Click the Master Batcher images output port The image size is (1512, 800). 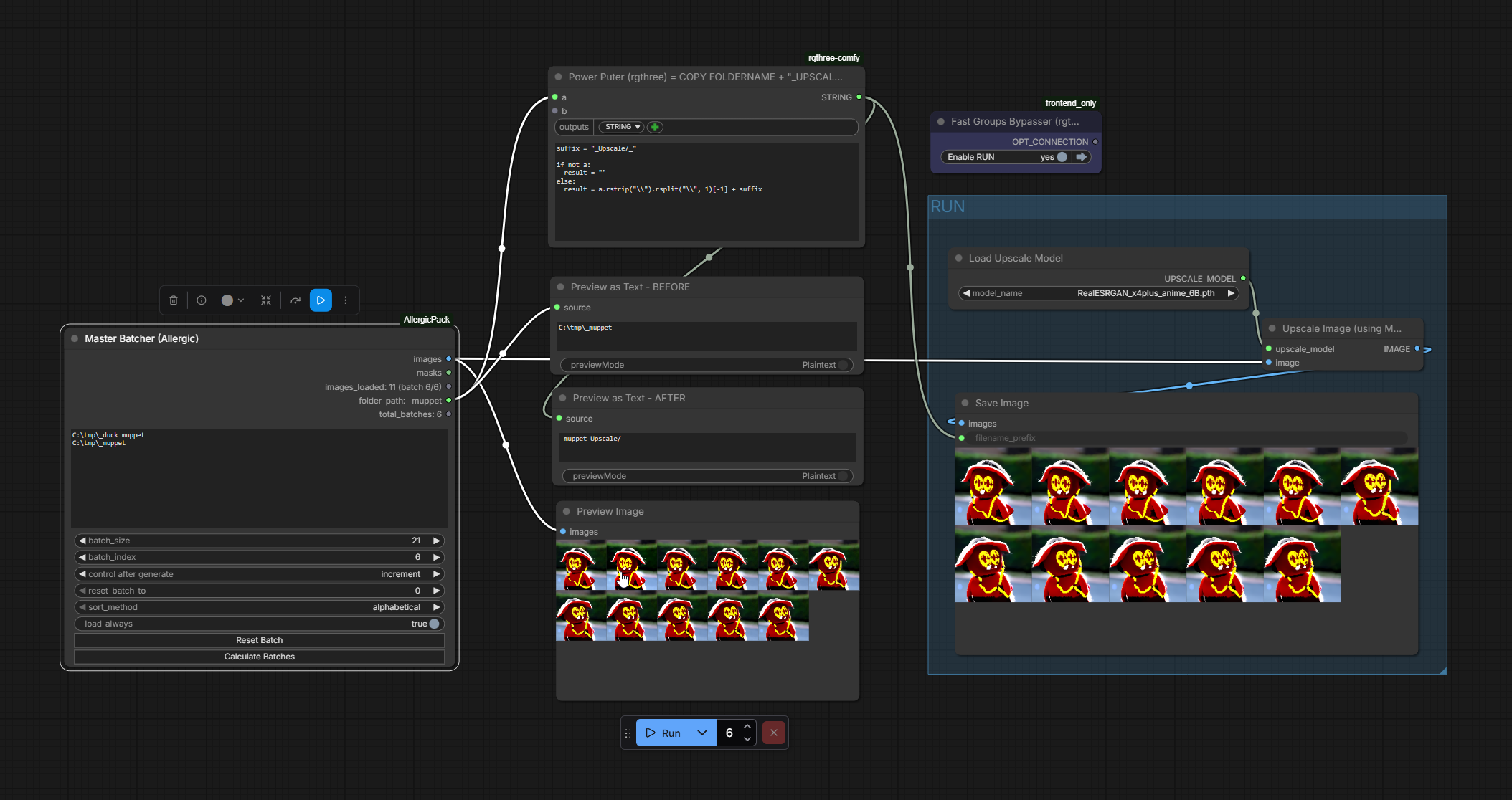point(449,359)
